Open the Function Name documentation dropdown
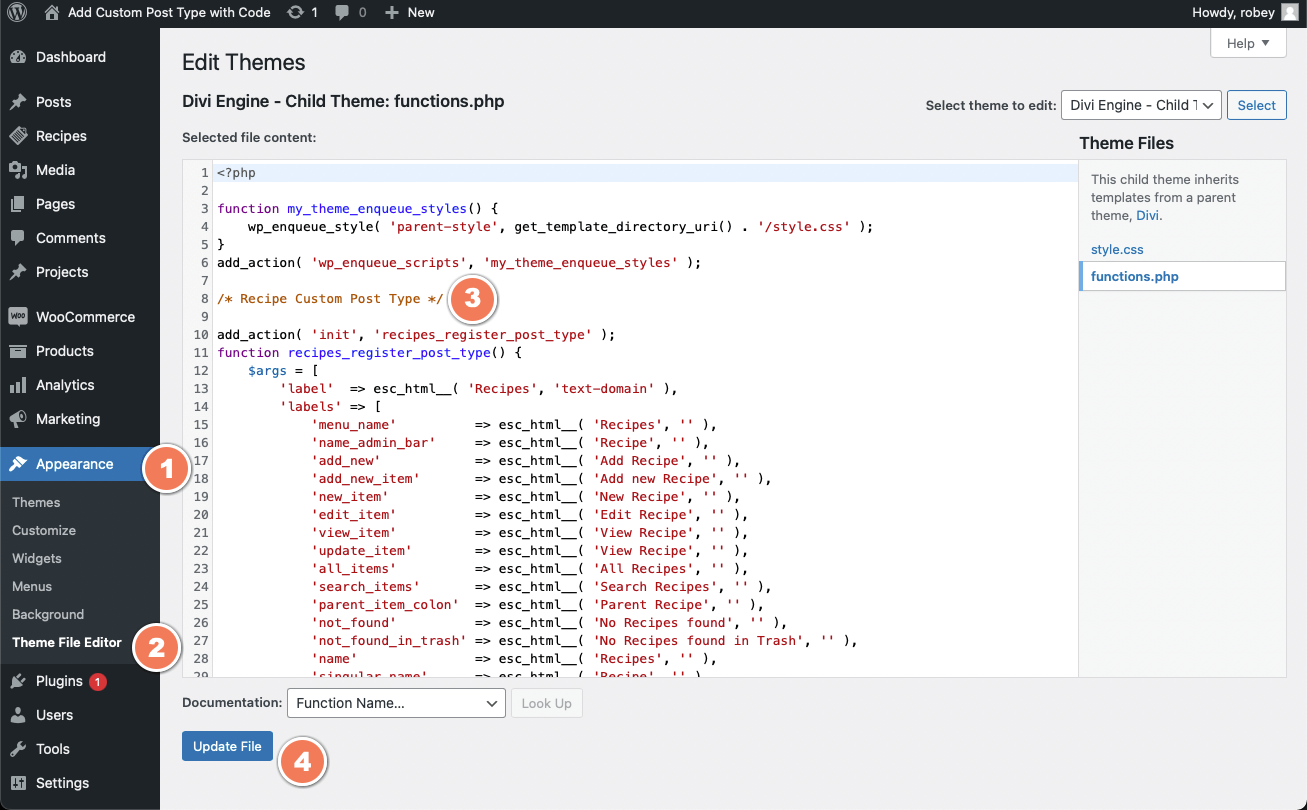This screenshot has height=810, width=1307. [x=396, y=703]
